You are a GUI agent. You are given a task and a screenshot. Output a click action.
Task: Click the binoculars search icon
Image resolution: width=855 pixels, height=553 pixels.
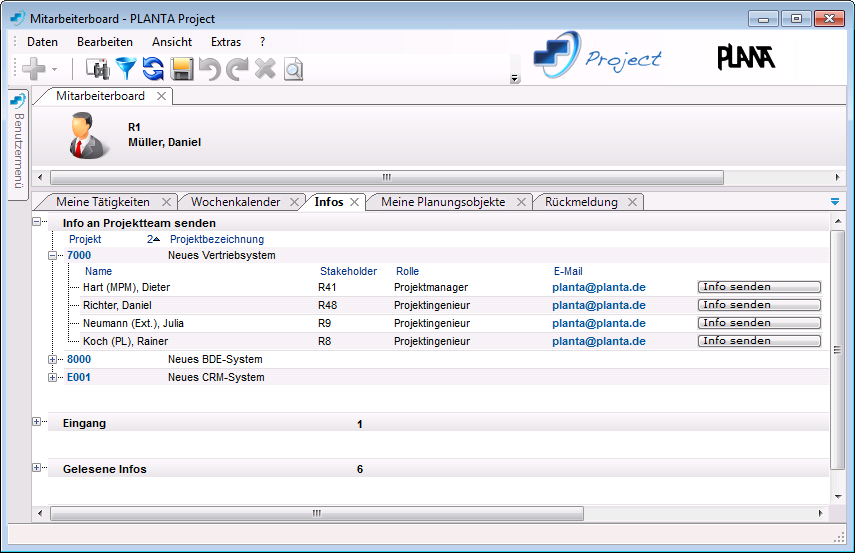point(97,68)
